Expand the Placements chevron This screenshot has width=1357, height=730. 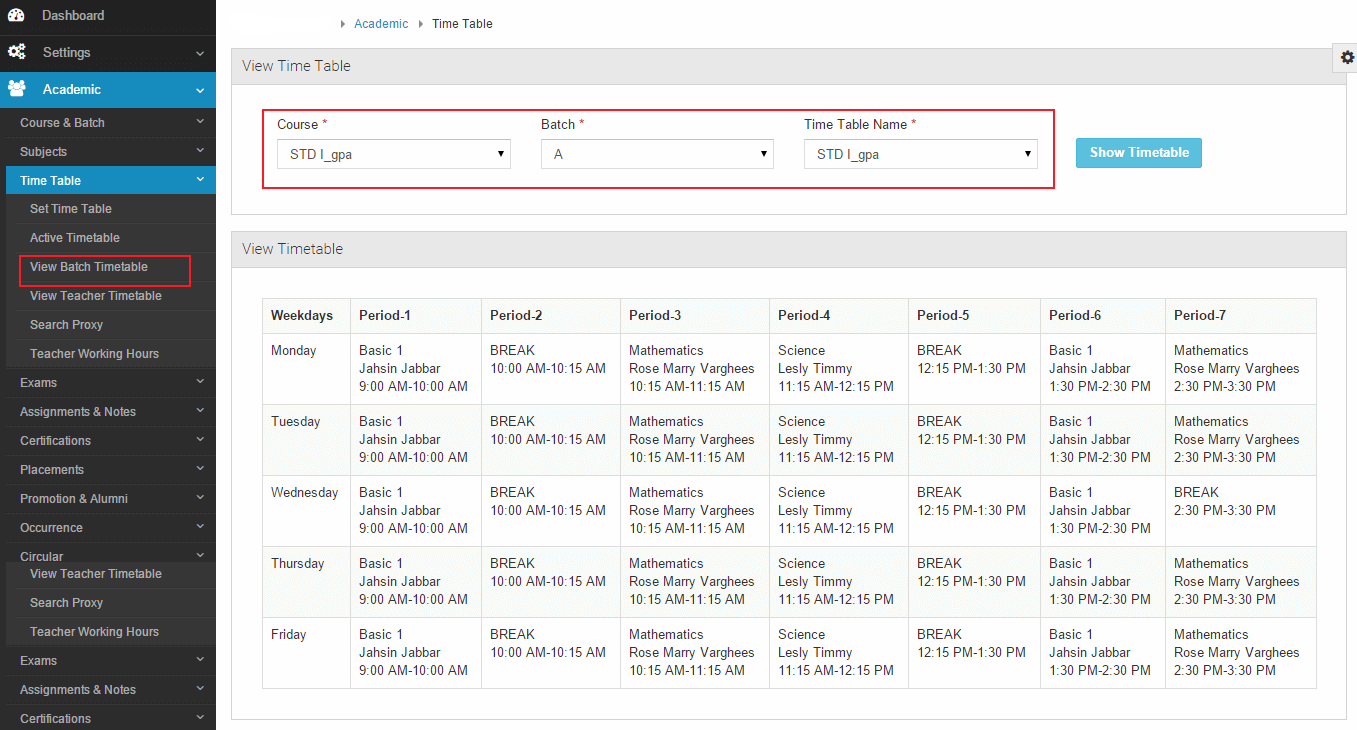pyautogui.click(x=200, y=469)
